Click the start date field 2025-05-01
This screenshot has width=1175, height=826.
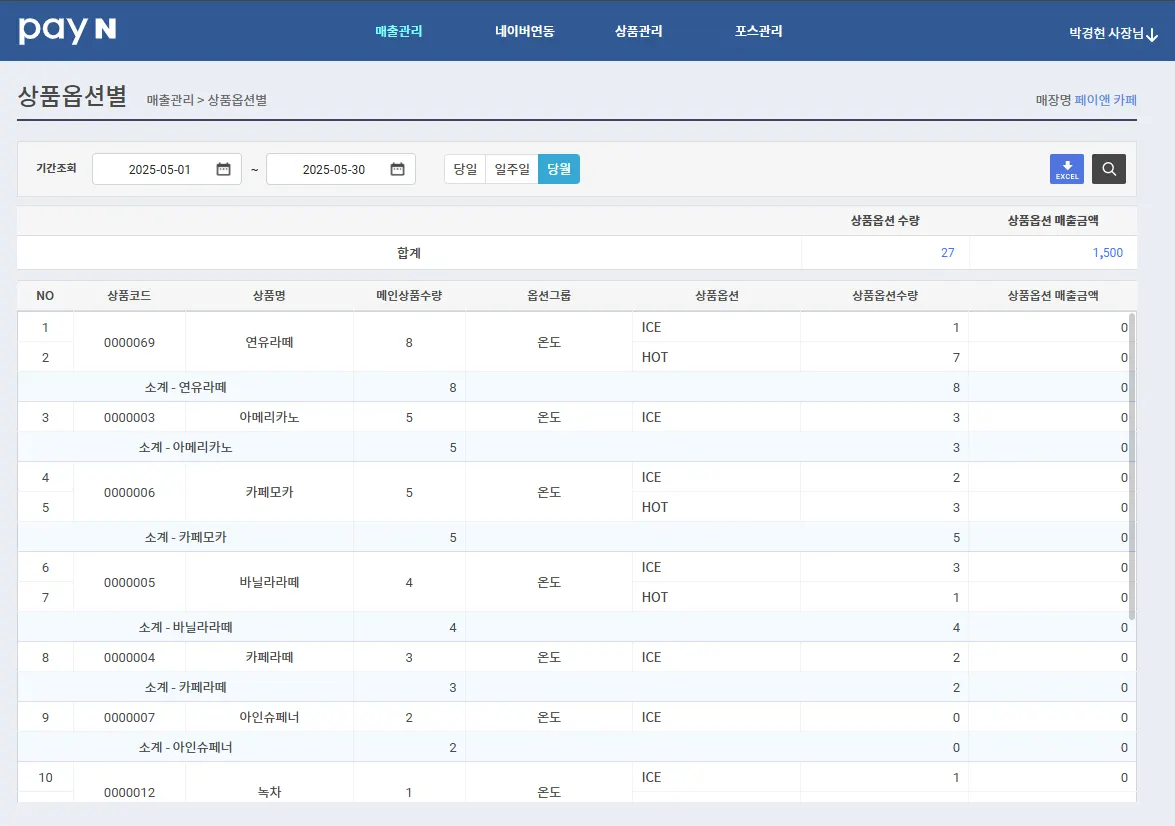[159, 169]
